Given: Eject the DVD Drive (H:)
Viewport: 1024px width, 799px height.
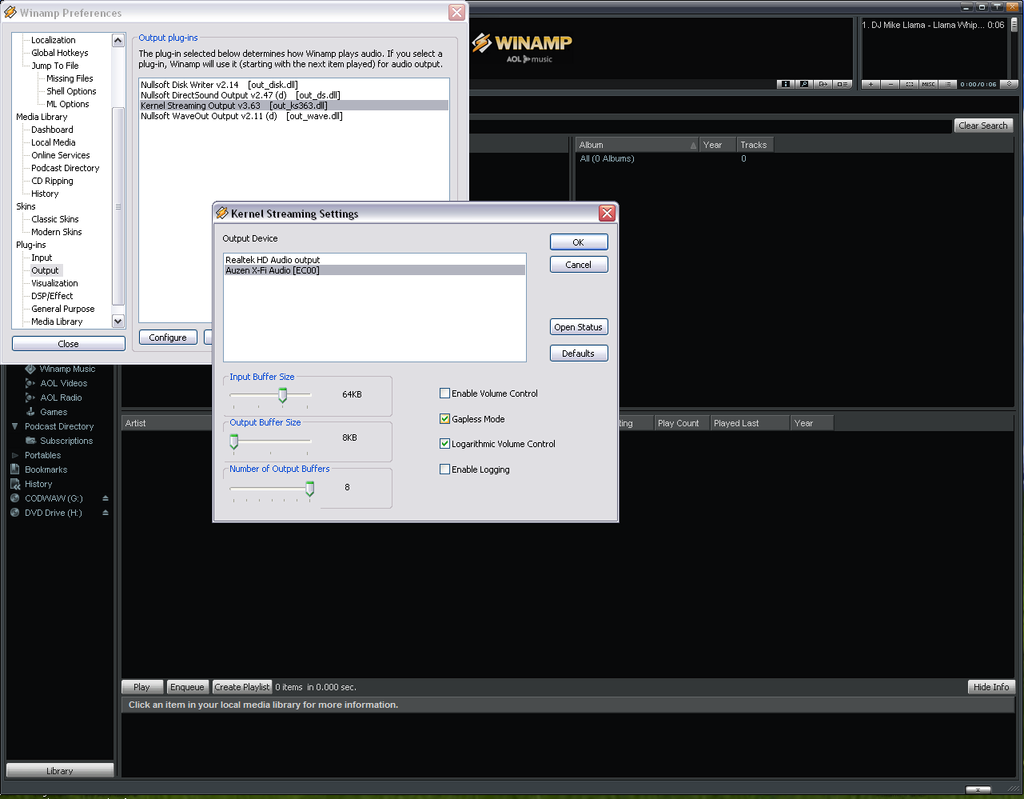Looking at the screenshot, I should pos(105,513).
